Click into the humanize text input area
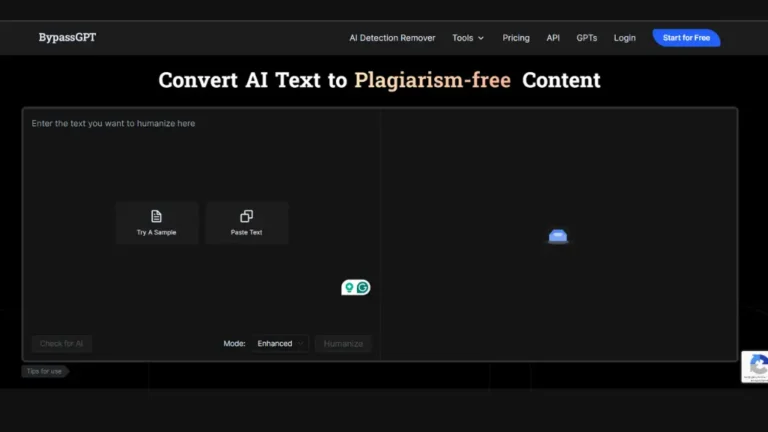 pyautogui.click(x=200, y=160)
